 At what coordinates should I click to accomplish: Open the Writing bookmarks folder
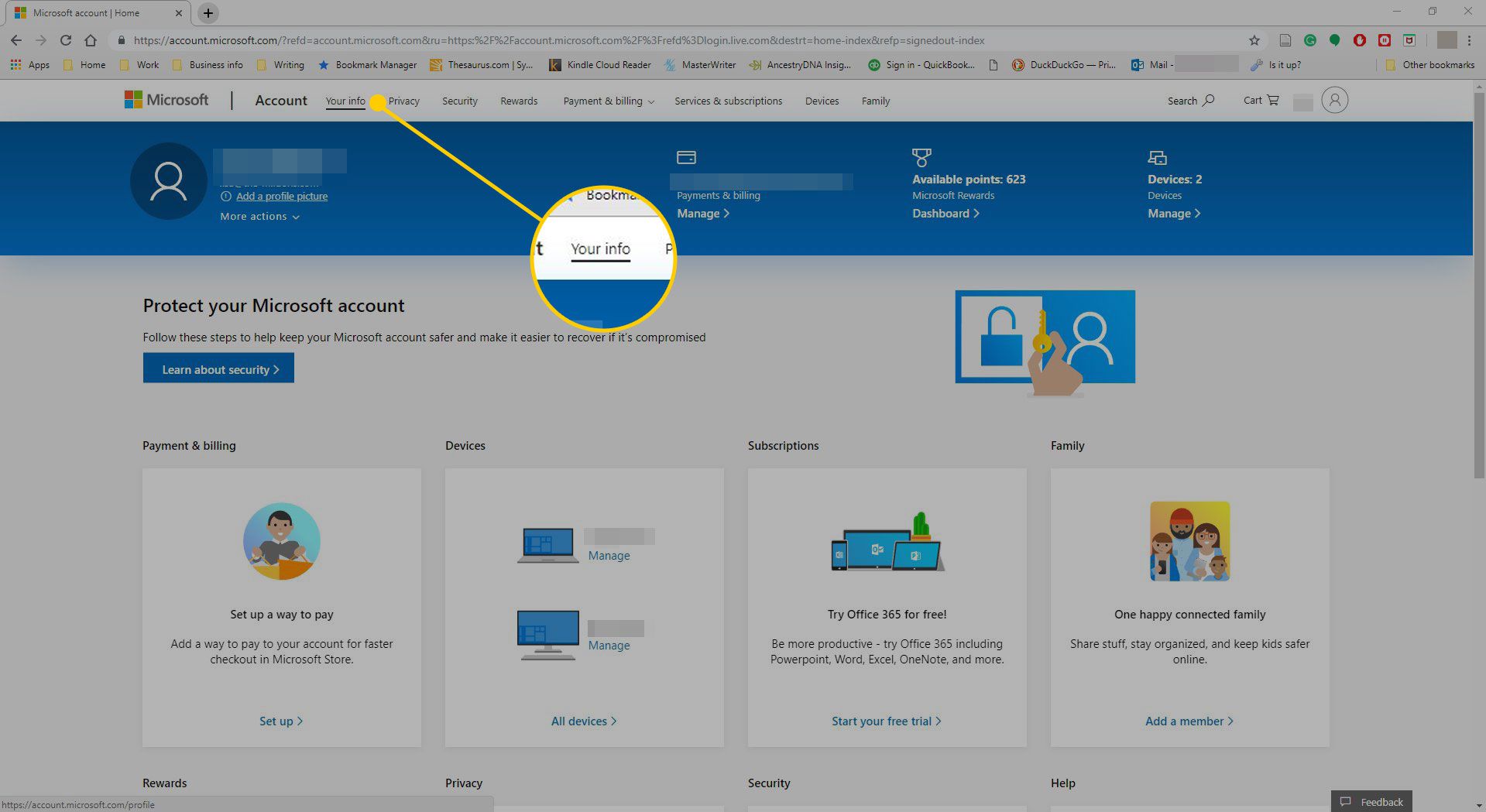click(280, 65)
